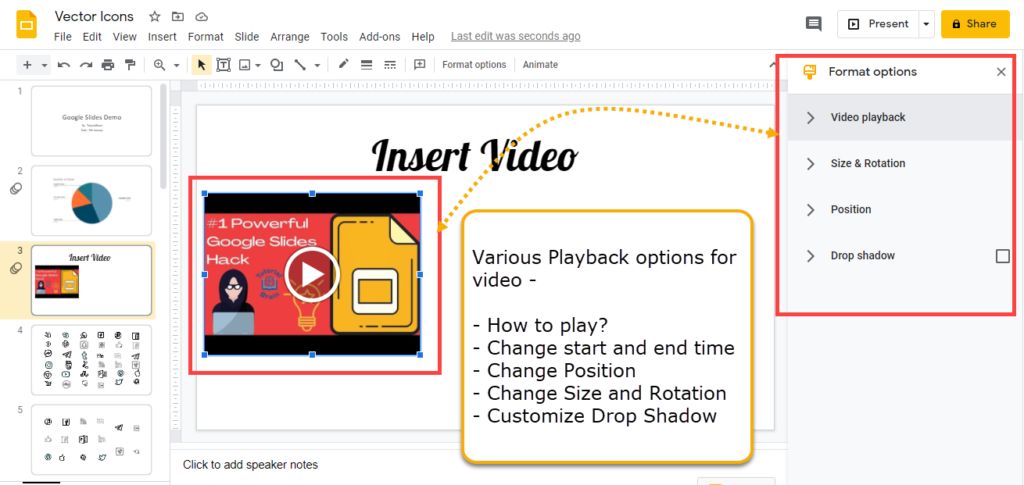Click the Move to folder icon

[178, 16]
